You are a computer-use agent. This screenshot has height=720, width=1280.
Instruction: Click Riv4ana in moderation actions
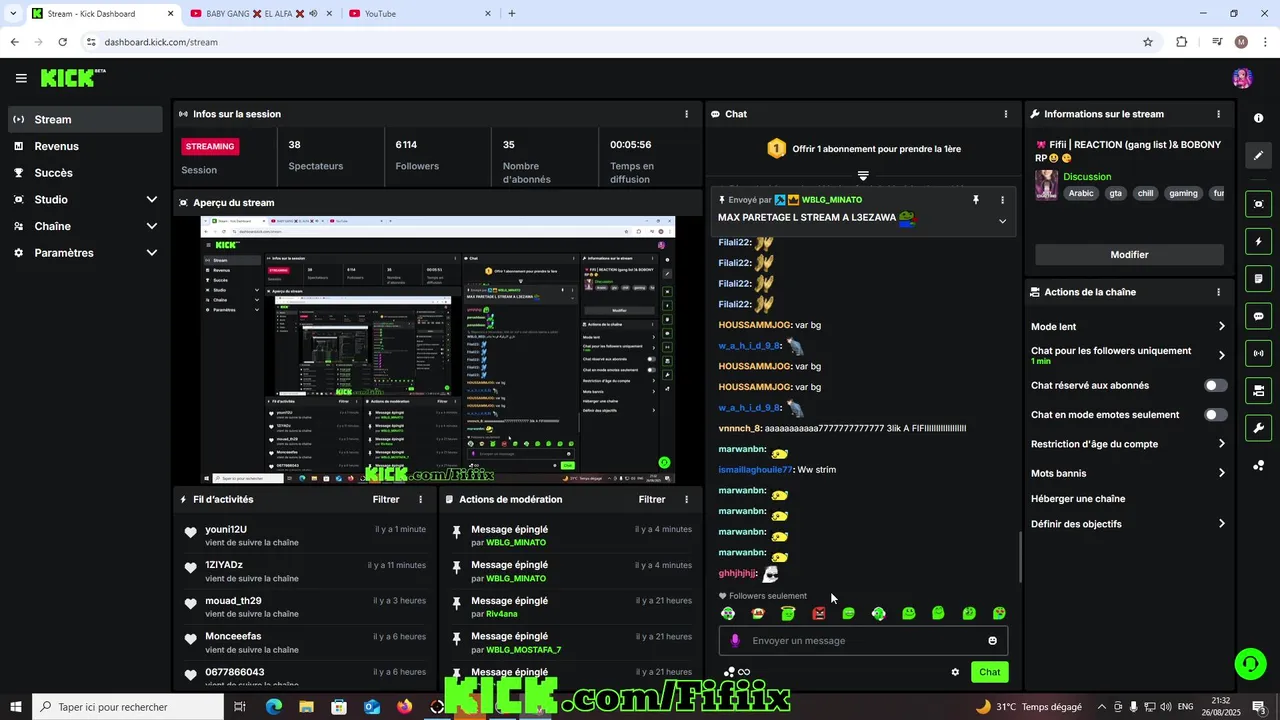click(x=502, y=614)
